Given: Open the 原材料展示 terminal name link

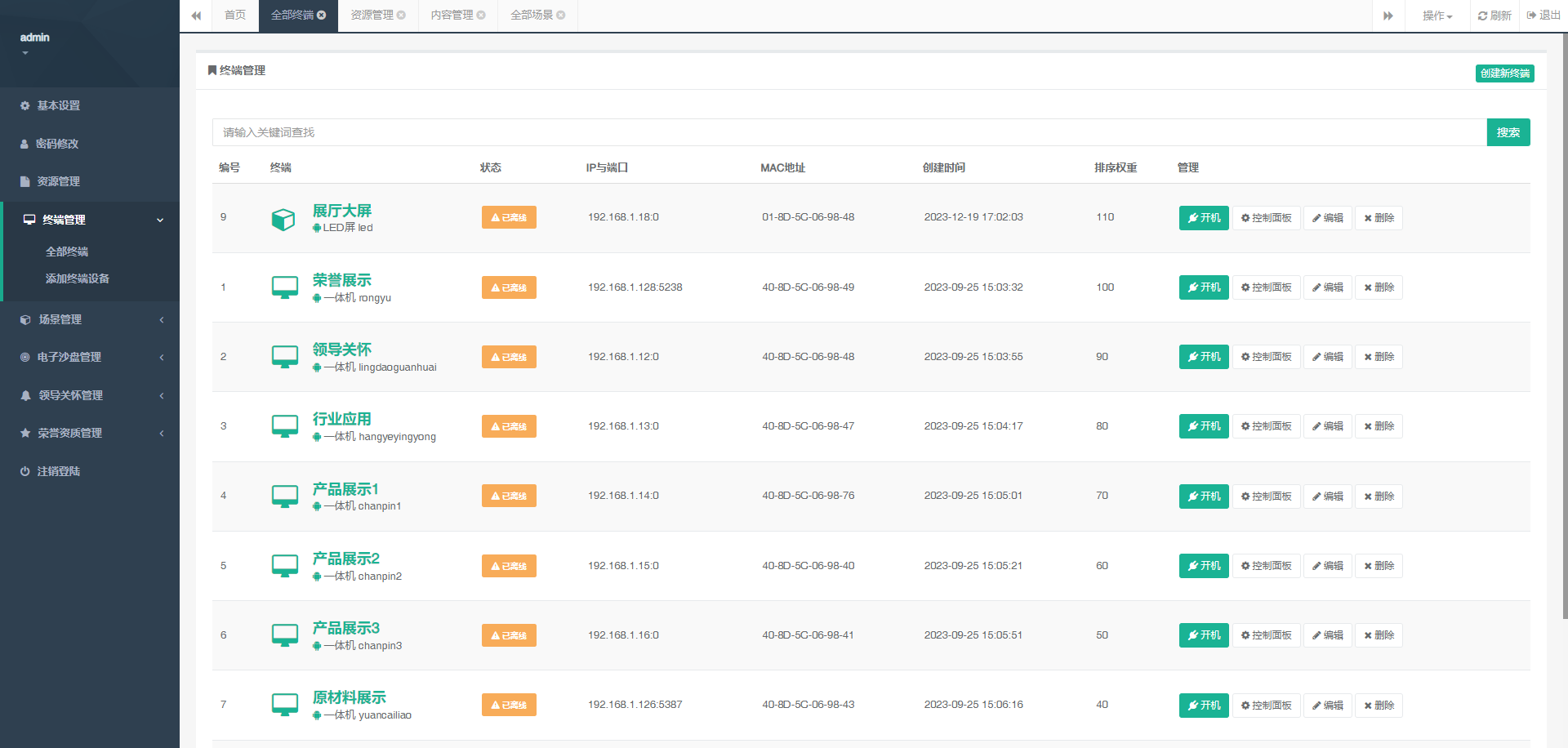Looking at the screenshot, I should click(350, 697).
